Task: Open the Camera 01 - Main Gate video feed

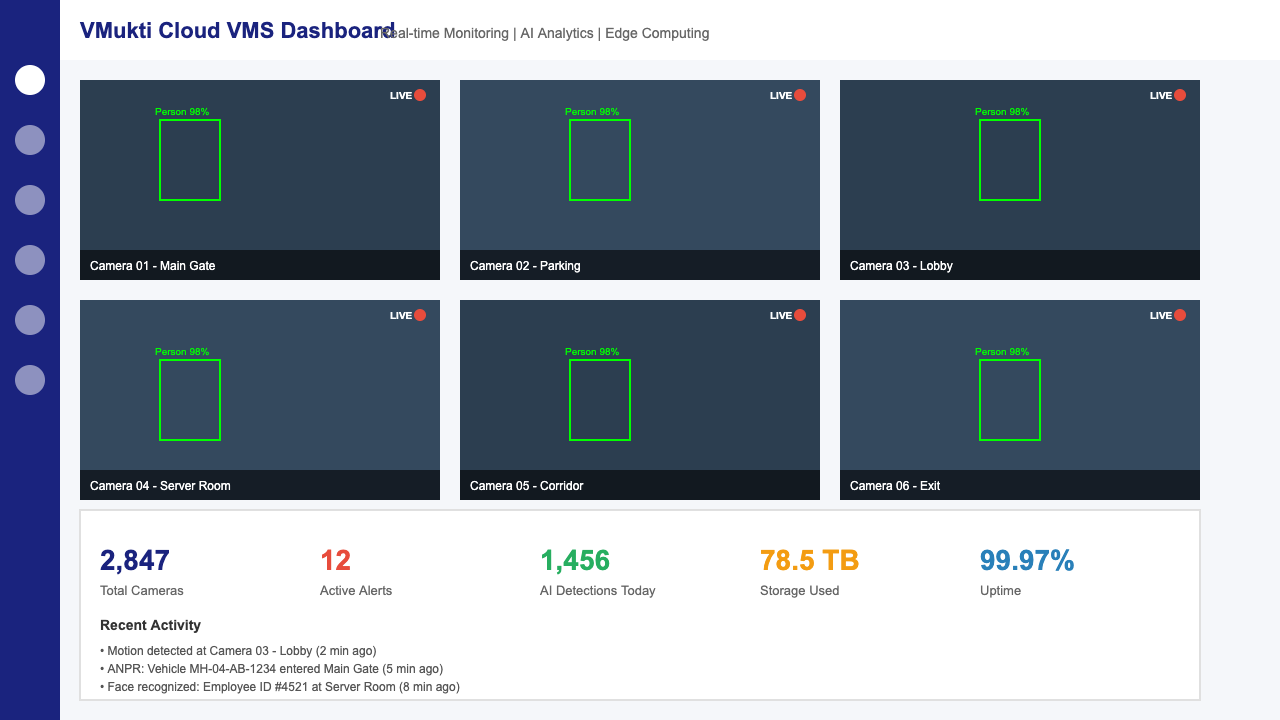Action: point(260,180)
